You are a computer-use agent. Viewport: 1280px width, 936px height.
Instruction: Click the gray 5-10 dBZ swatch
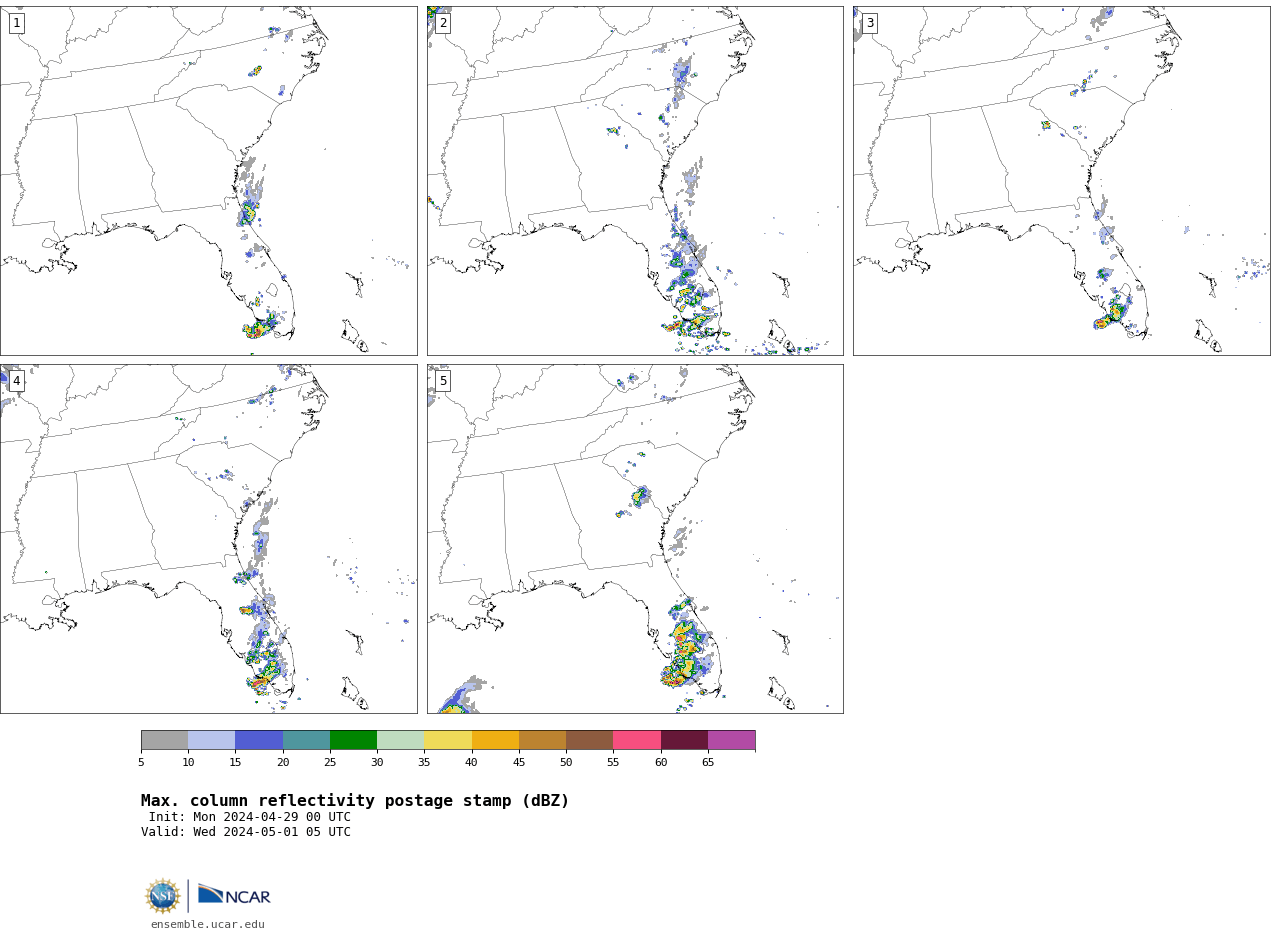[164, 740]
